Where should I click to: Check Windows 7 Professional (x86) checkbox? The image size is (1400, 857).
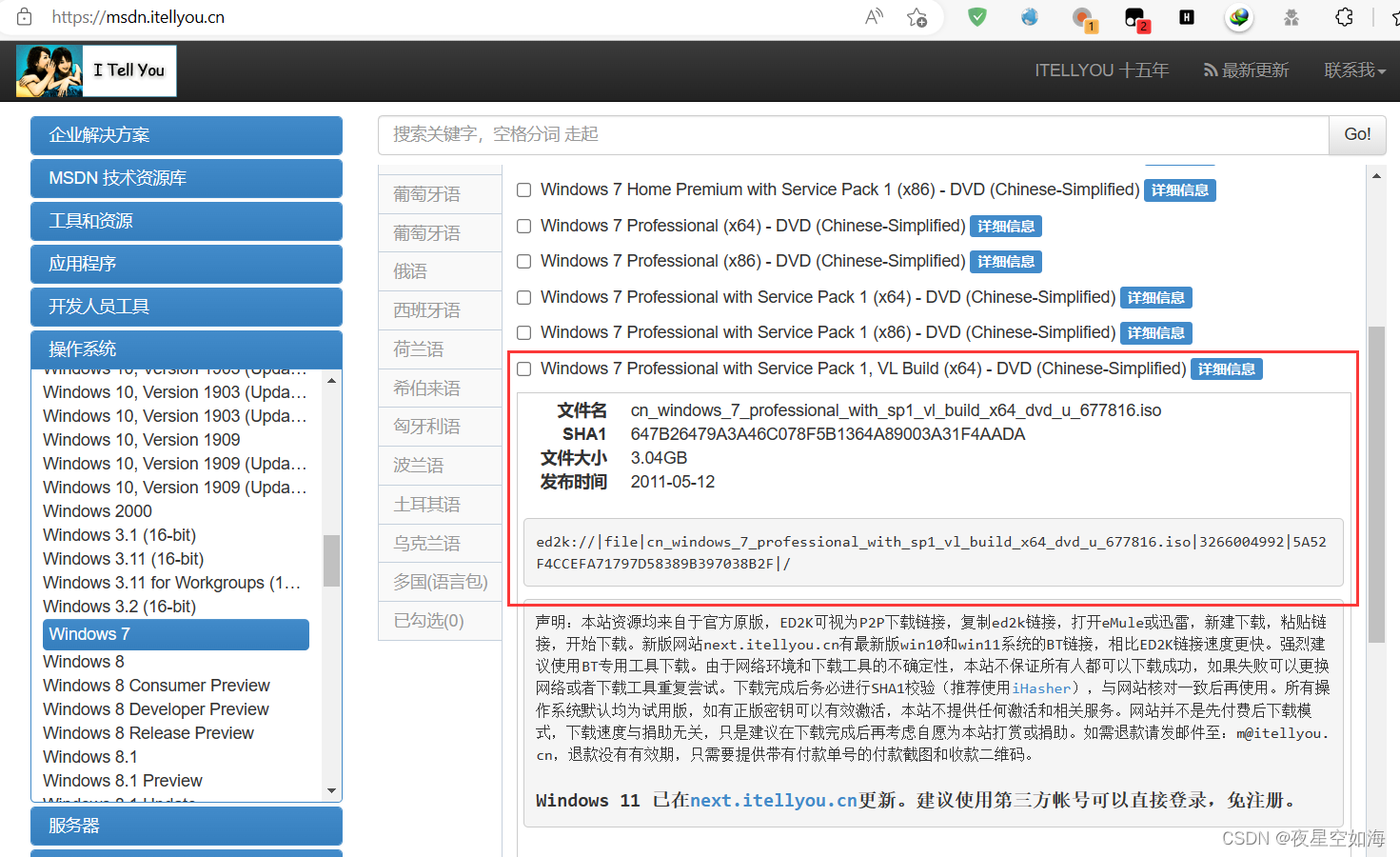coord(523,261)
